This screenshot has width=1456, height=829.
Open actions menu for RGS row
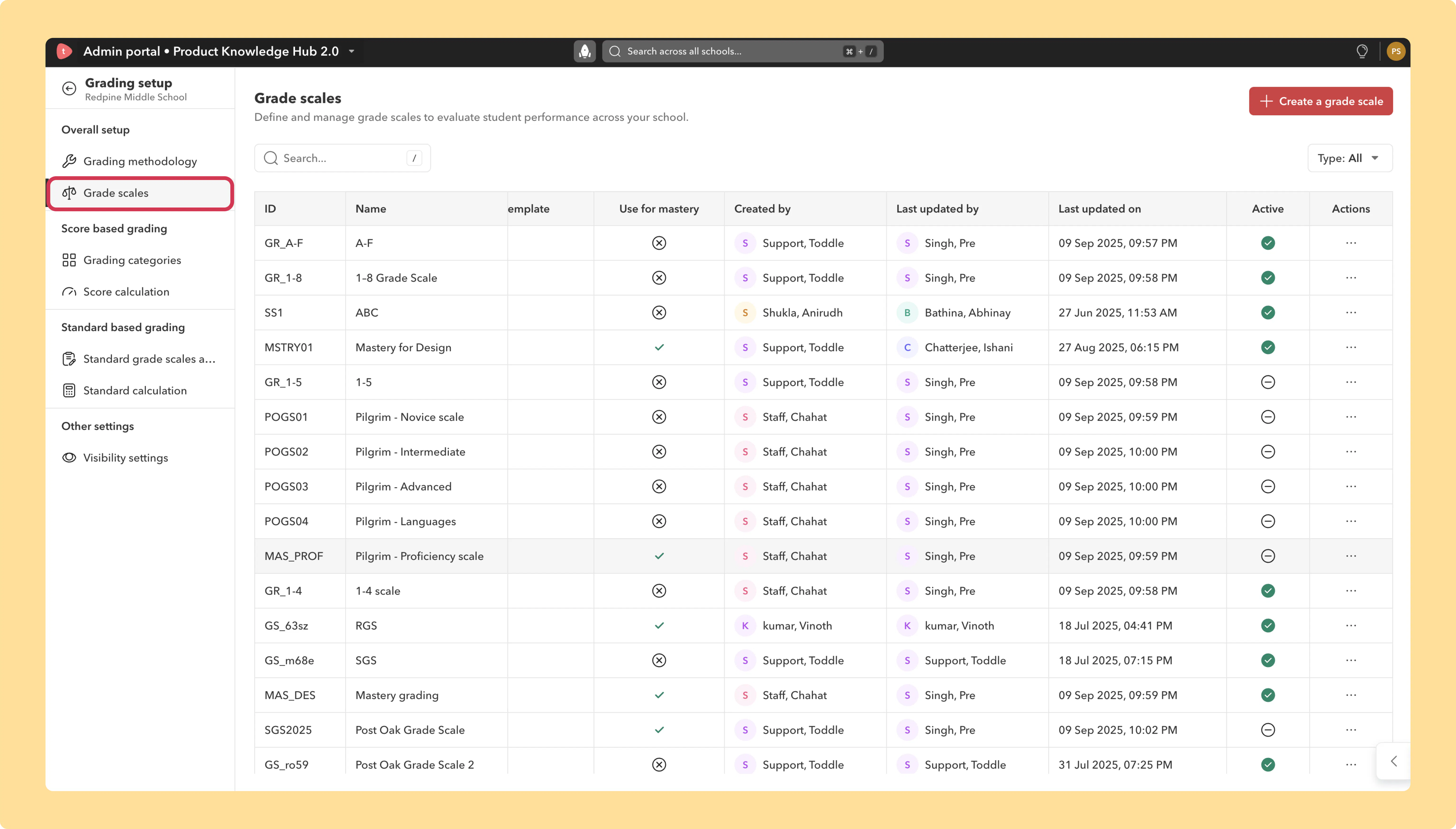pos(1351,626)
